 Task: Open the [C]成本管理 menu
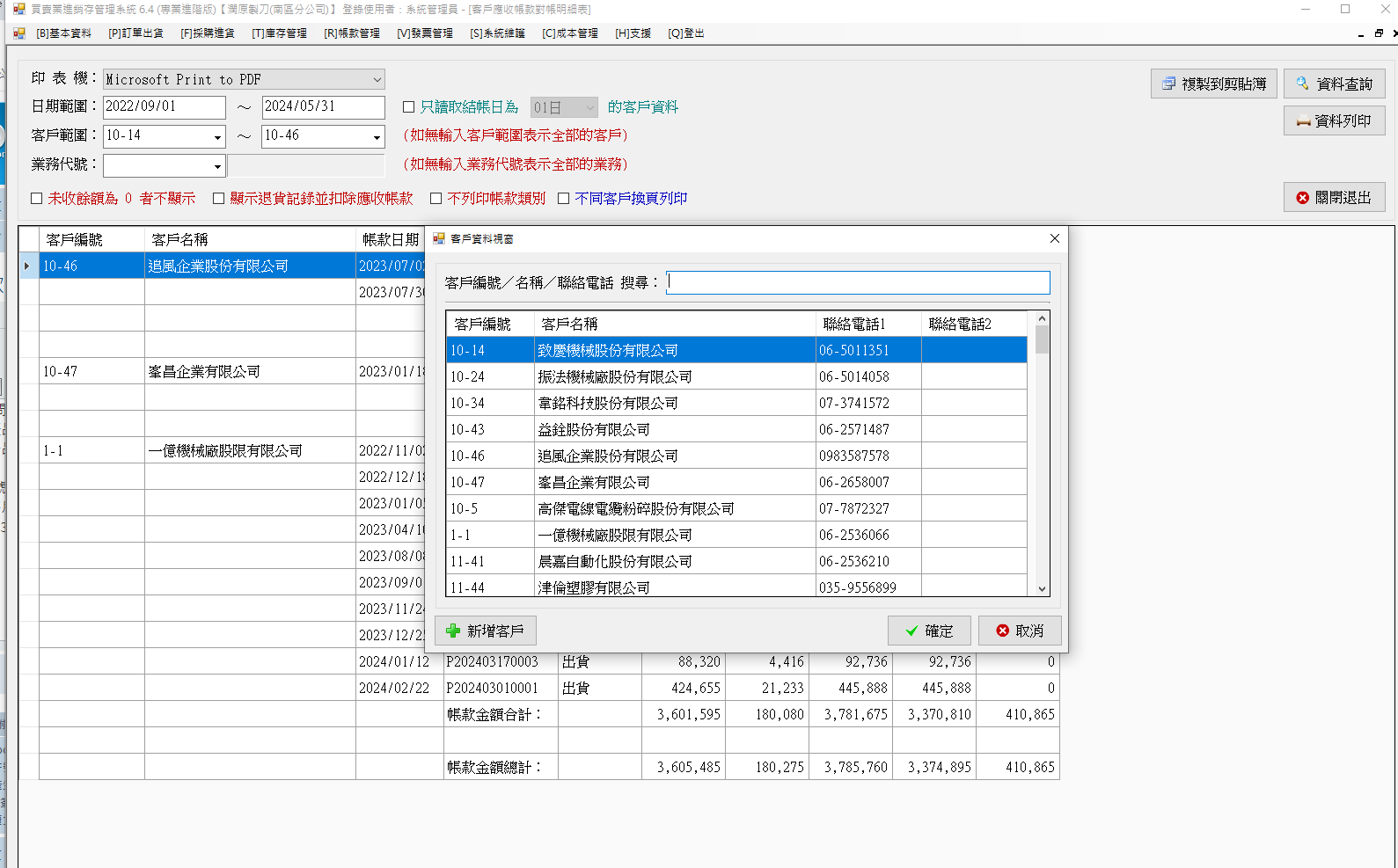click(570, 33)
